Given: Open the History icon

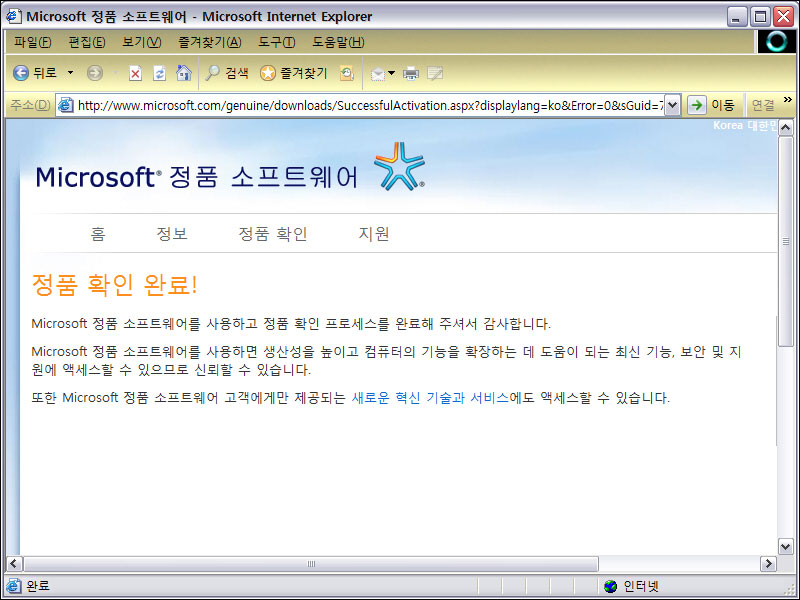Looking at the screenshot, I should 347,73.
